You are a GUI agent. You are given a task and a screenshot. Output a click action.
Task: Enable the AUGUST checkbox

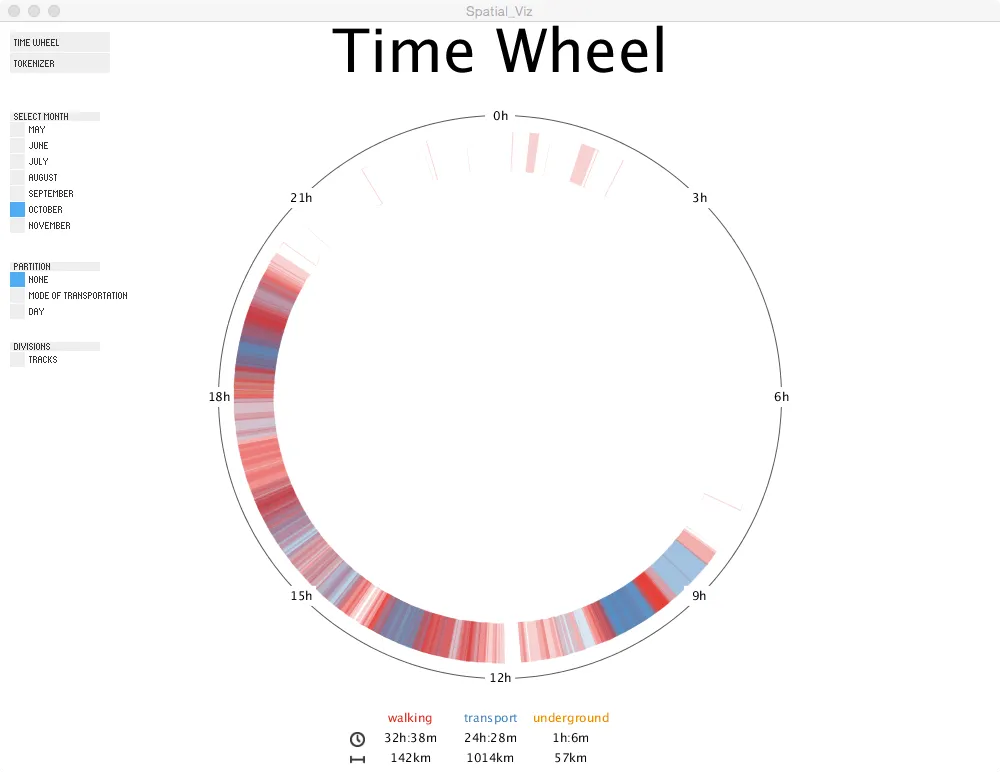point(16,177)
